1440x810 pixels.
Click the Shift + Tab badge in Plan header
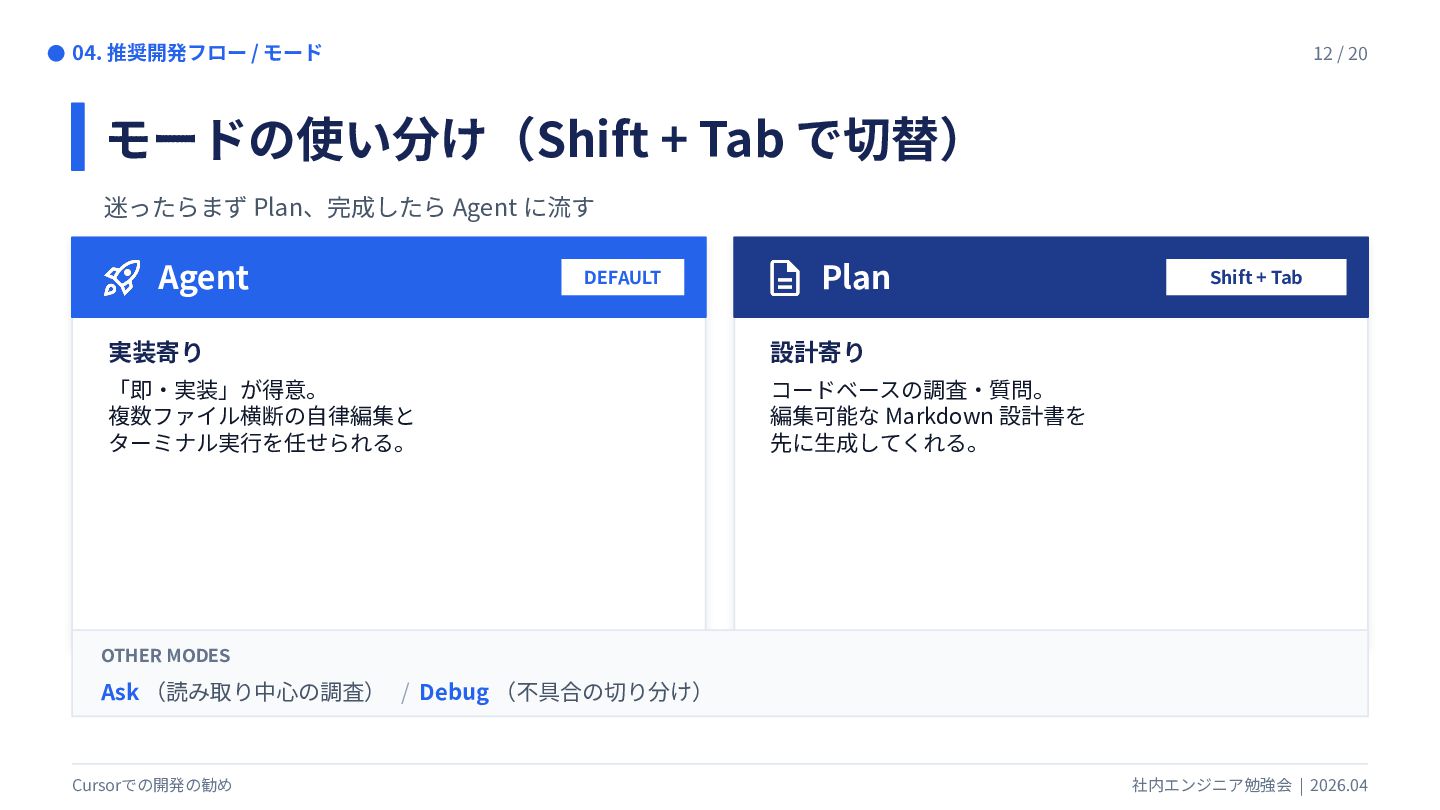pyautogui.click(x=1255, y=277)
